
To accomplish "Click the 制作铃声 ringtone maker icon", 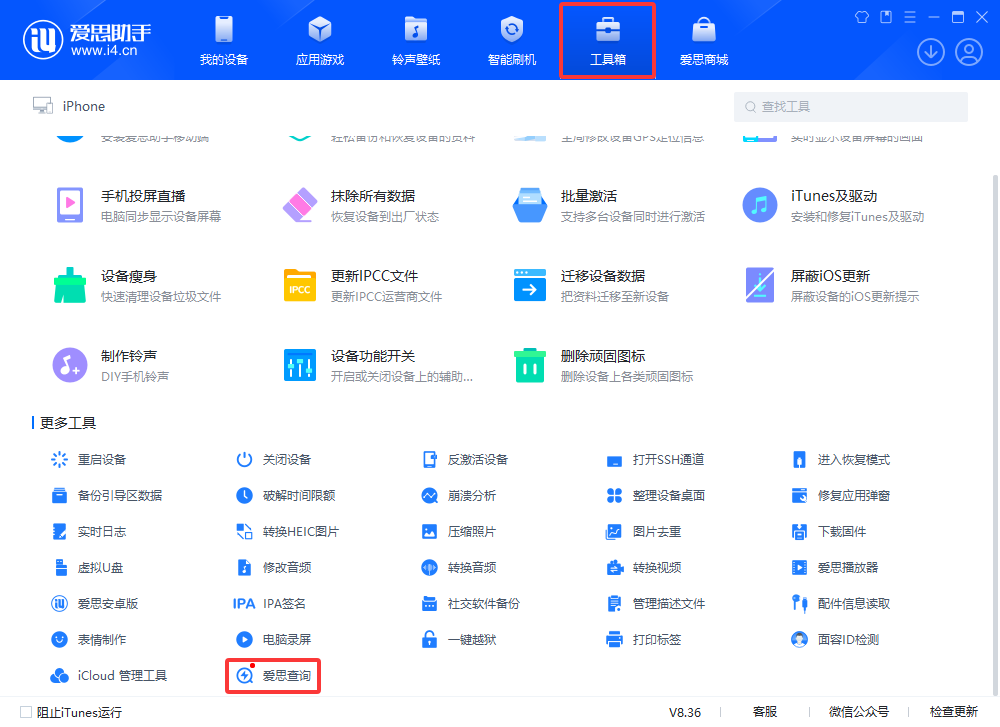I will (69, 365).
